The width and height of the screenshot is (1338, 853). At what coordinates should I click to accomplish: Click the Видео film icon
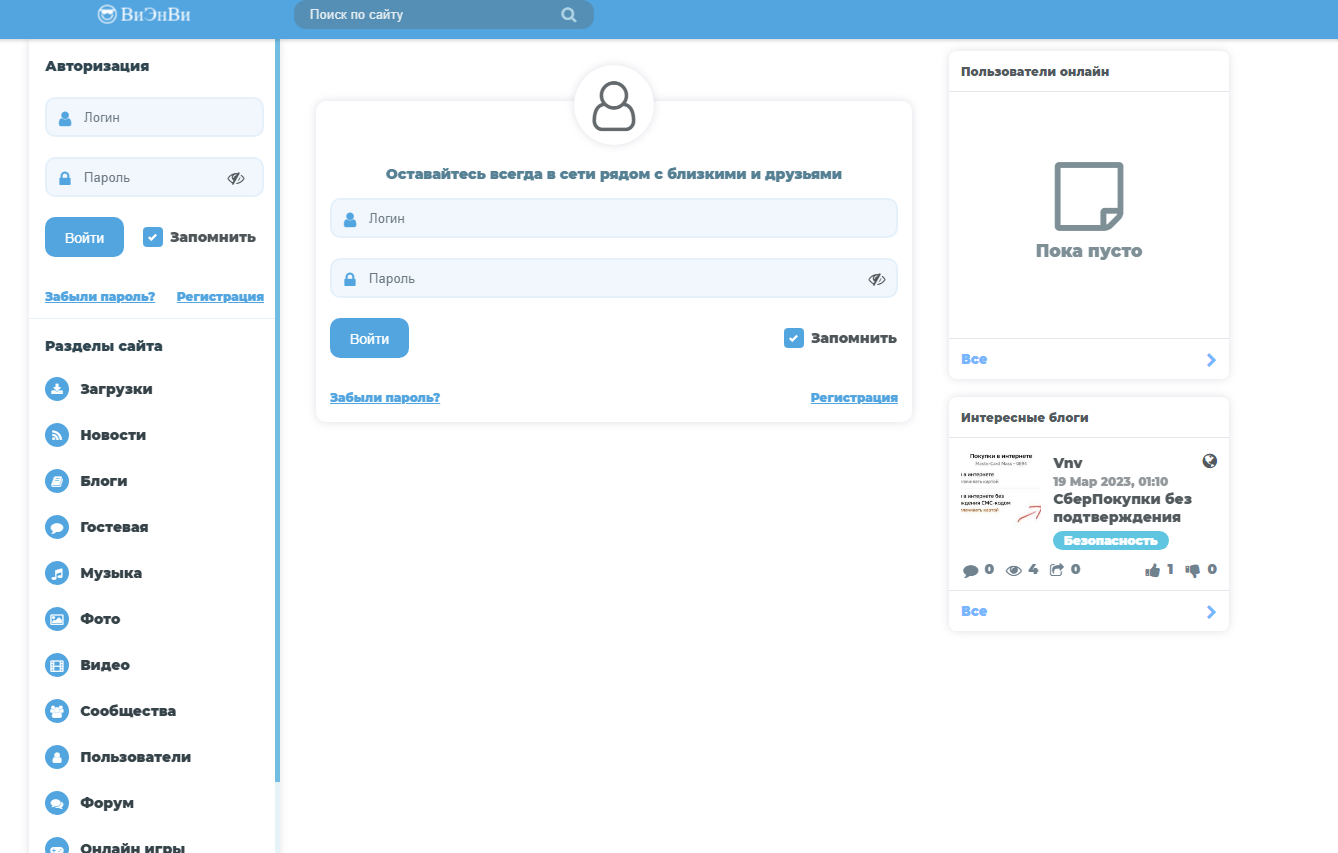click(57, 665)
